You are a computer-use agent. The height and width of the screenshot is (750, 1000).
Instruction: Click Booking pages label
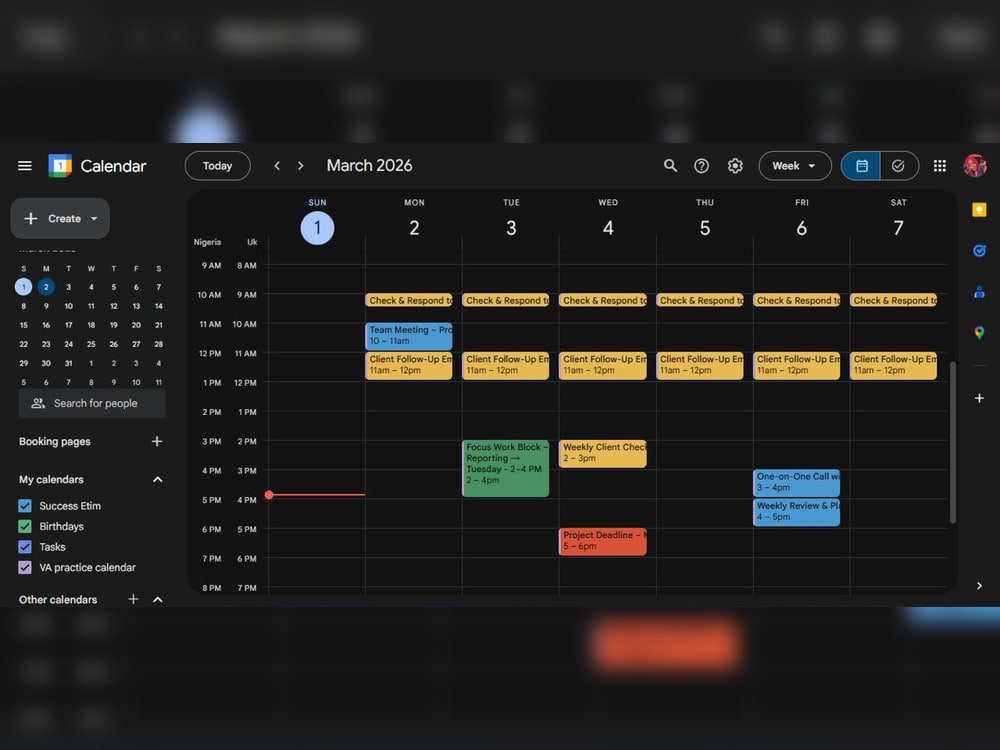55,441
